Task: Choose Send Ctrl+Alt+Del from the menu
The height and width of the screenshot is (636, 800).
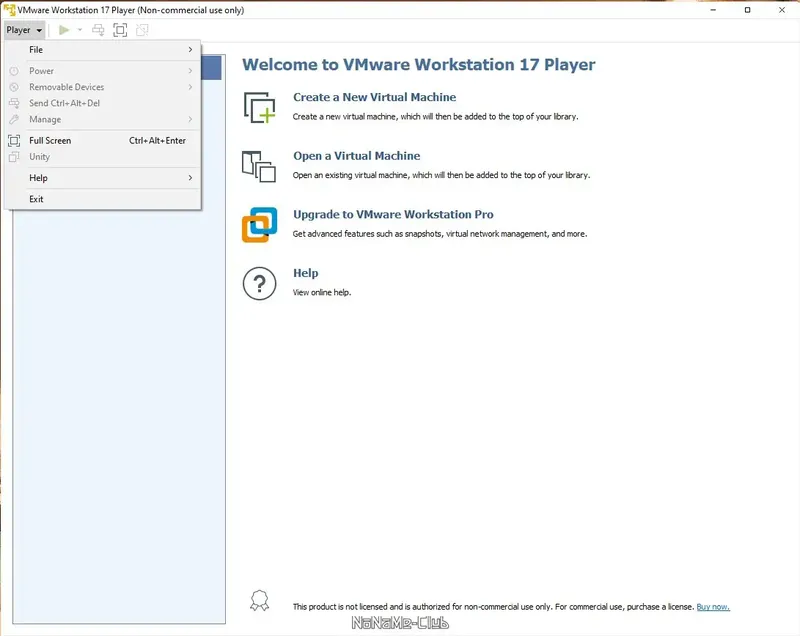Action: point(103,103)
